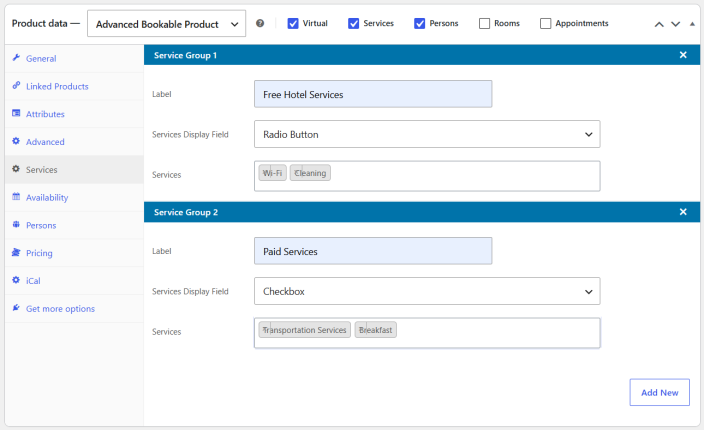Uncheck the Persons checkbox

click(419, 23)
